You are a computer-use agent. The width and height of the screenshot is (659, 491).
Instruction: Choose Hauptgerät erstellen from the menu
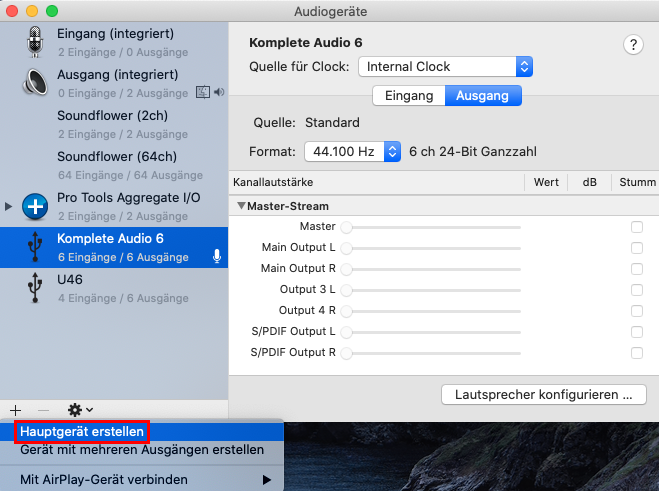pyautogui.click(x=142, y=432)
